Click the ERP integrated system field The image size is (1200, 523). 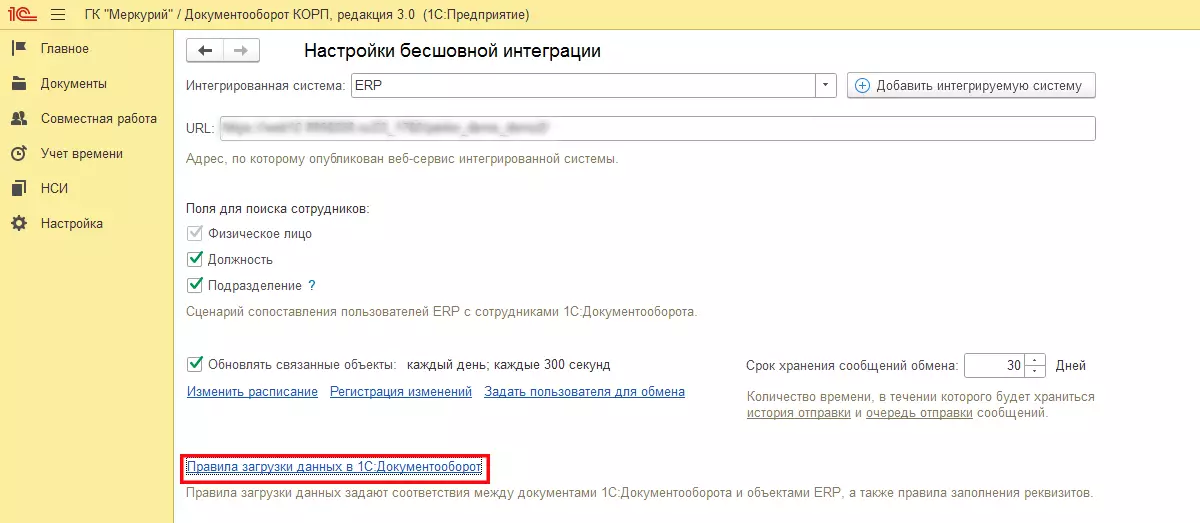click(583, 86)
